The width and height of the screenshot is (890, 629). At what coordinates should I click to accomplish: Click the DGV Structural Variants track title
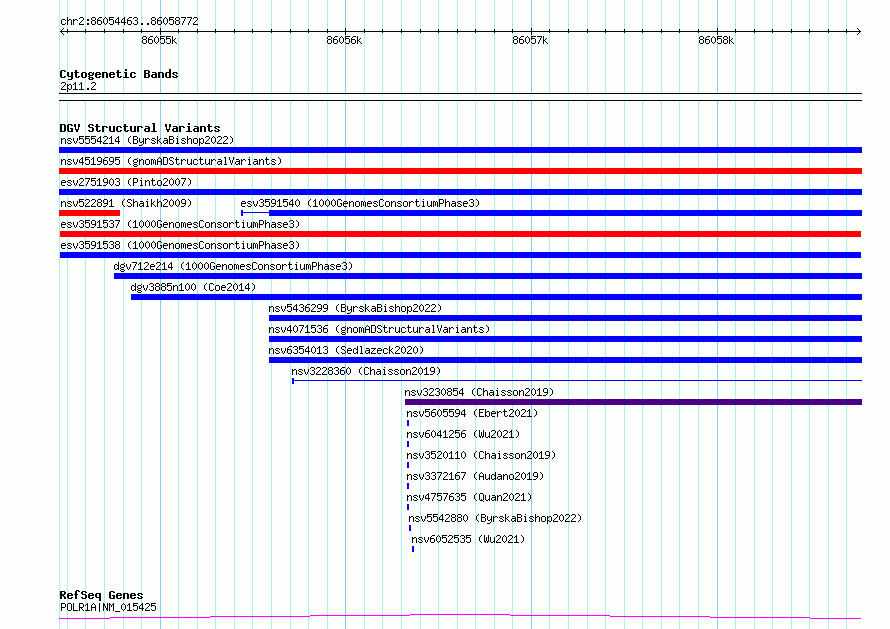click(140, 128)
